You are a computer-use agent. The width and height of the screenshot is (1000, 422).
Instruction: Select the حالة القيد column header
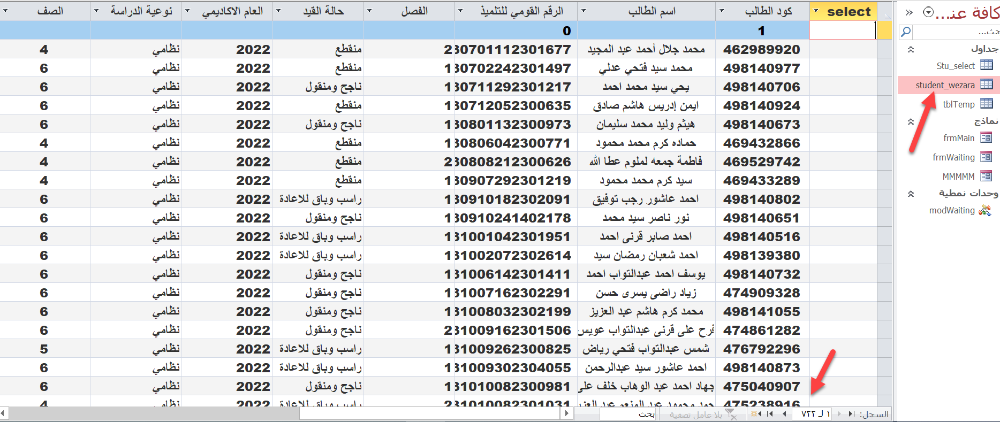[318, 11]
